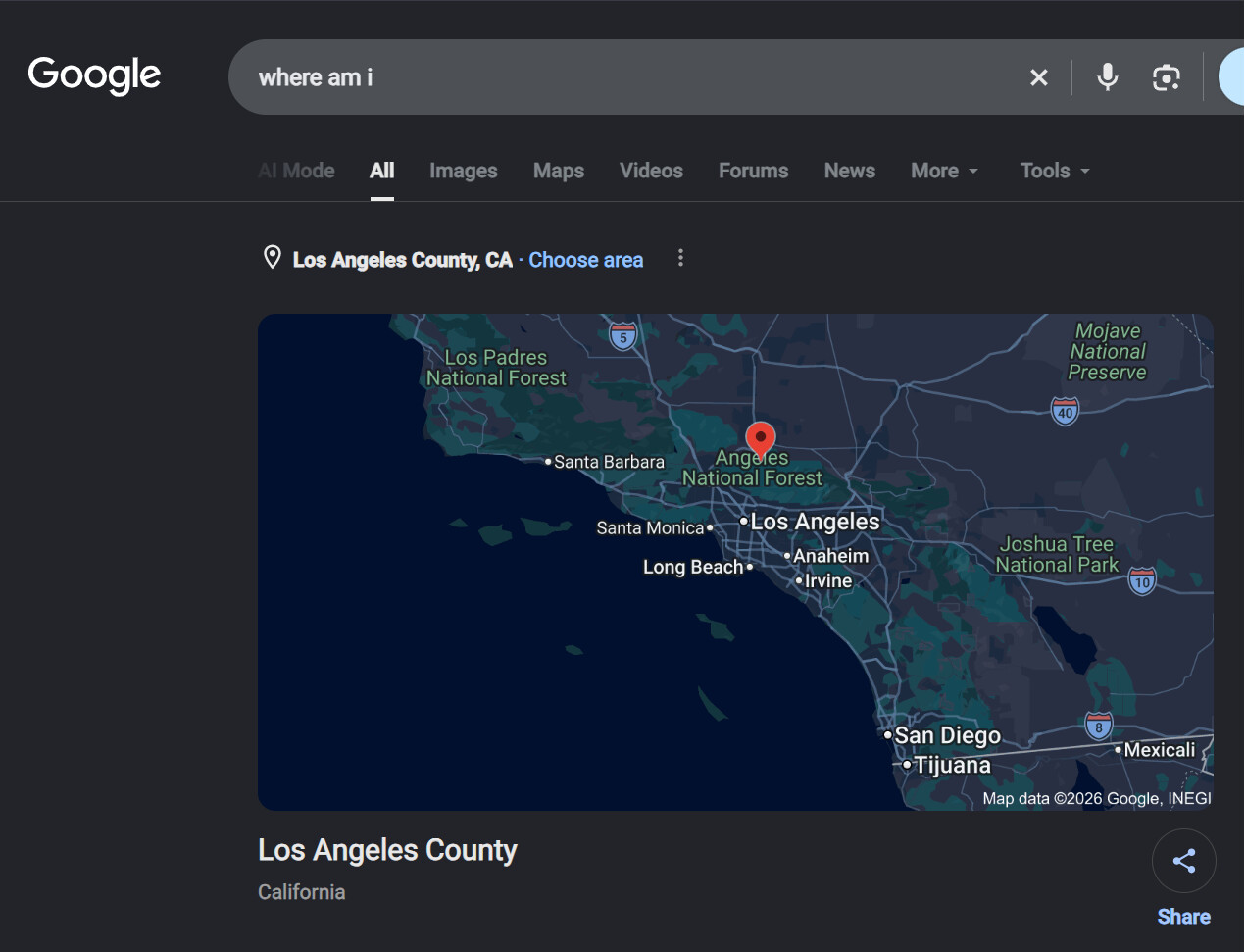
Task: Start voice search with the microphone icon
Action: click(x=1108, y=76)
